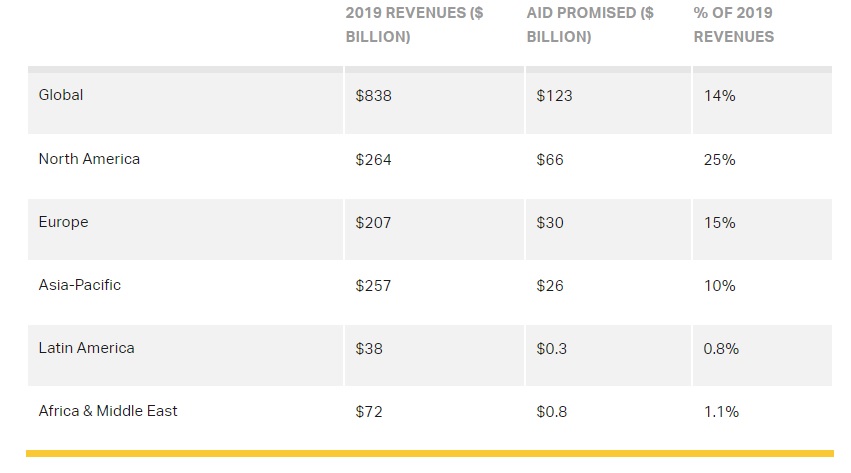
Task: Click the yellow bar below the table
Action: tap(429, 453)
